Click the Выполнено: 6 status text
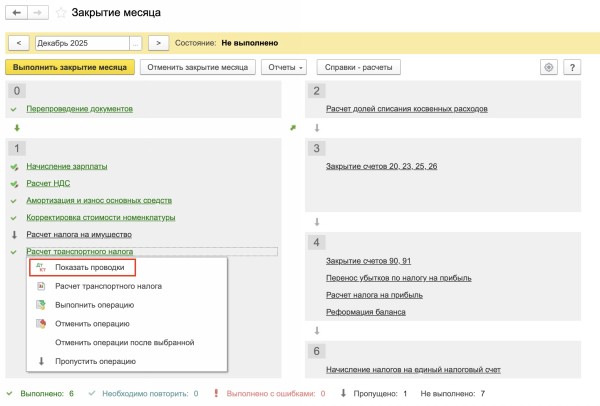 47,393
